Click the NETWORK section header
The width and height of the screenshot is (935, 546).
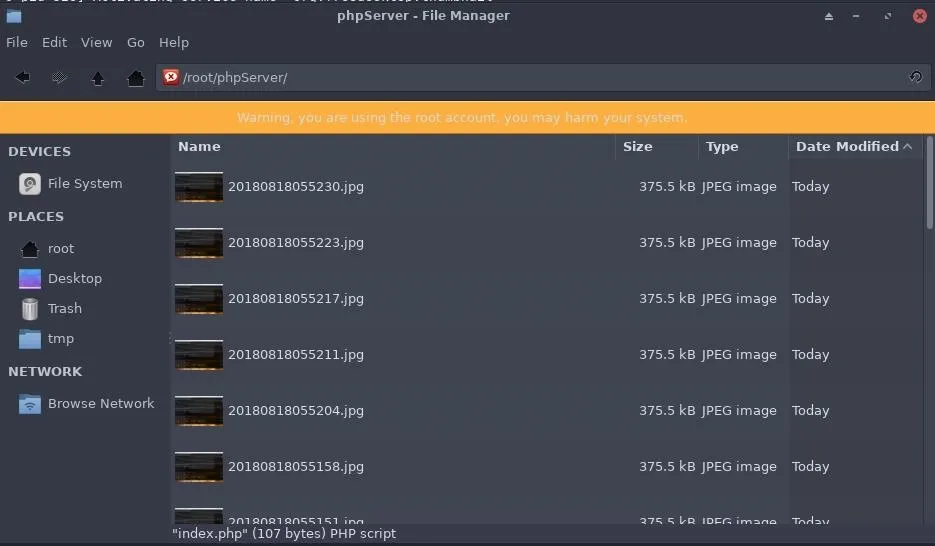[45, 371]
